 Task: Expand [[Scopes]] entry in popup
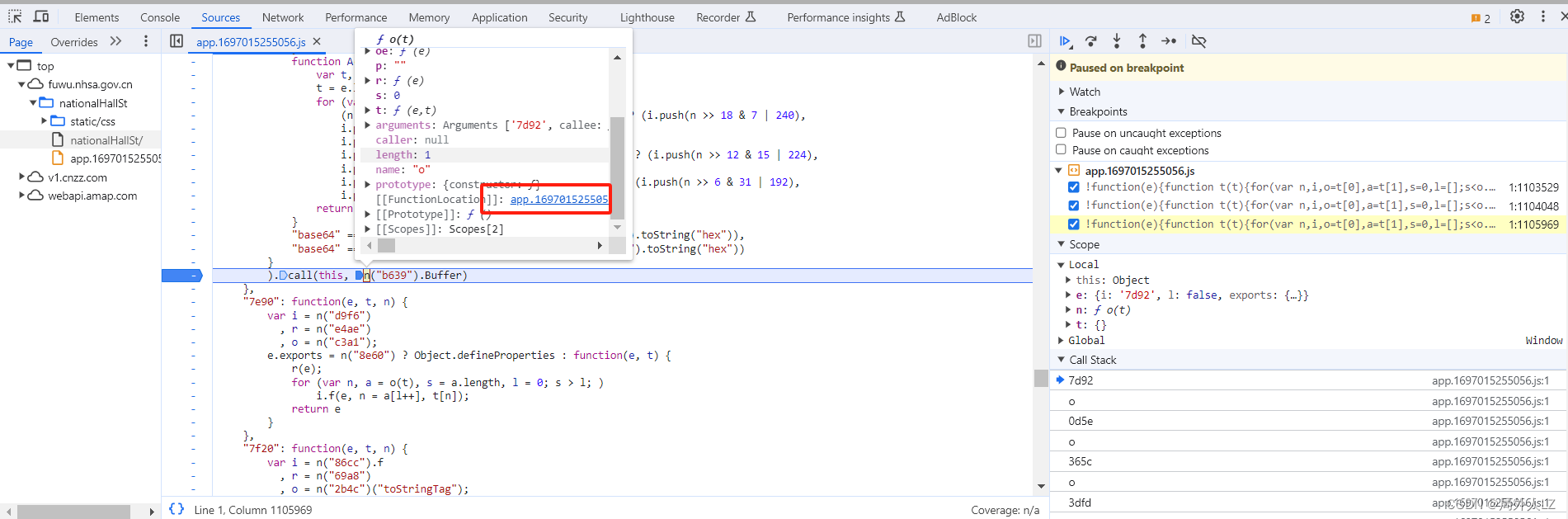click(x=368, y=229)
